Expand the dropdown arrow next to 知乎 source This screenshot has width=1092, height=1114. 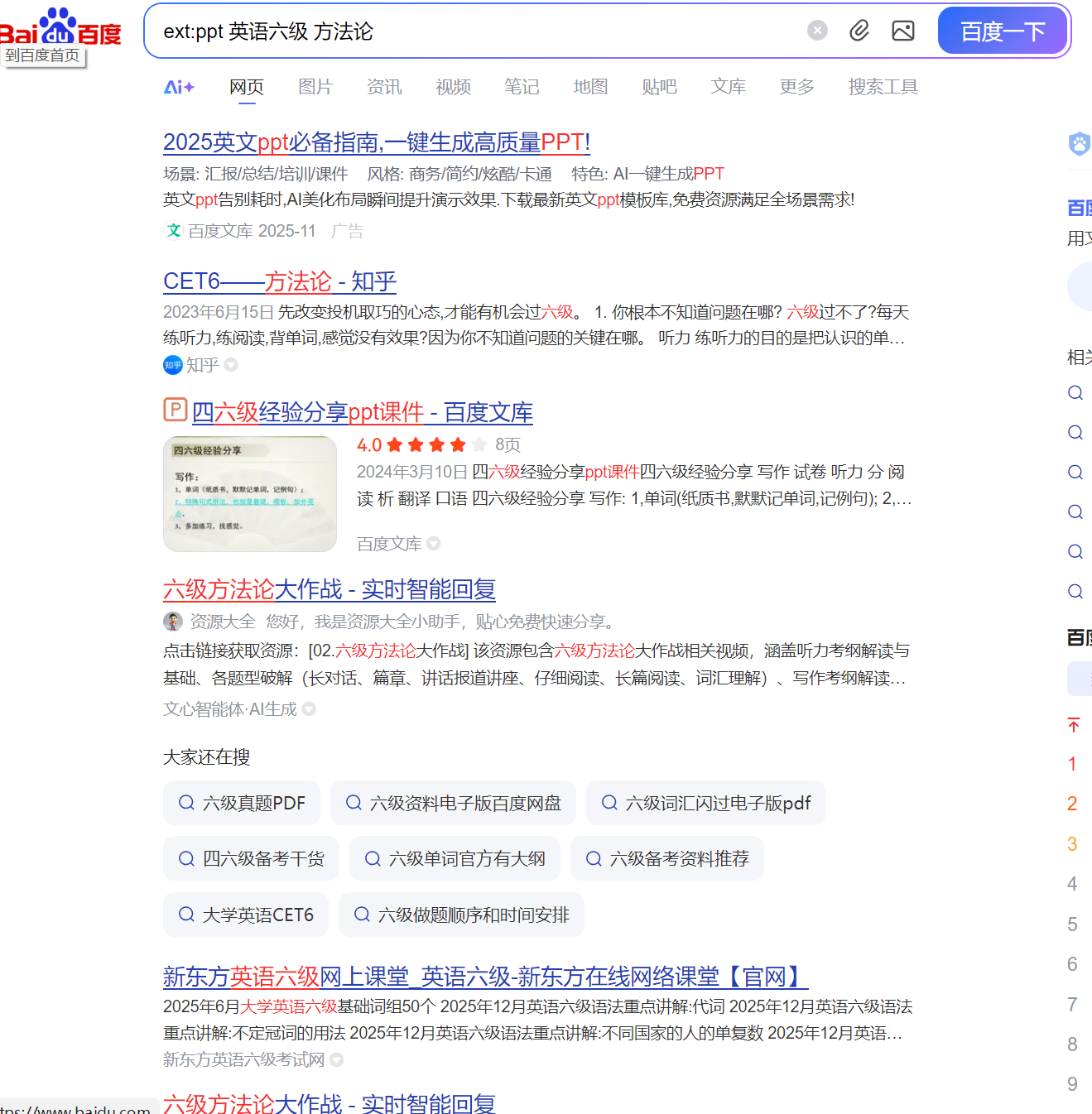[x=230, y=365]
